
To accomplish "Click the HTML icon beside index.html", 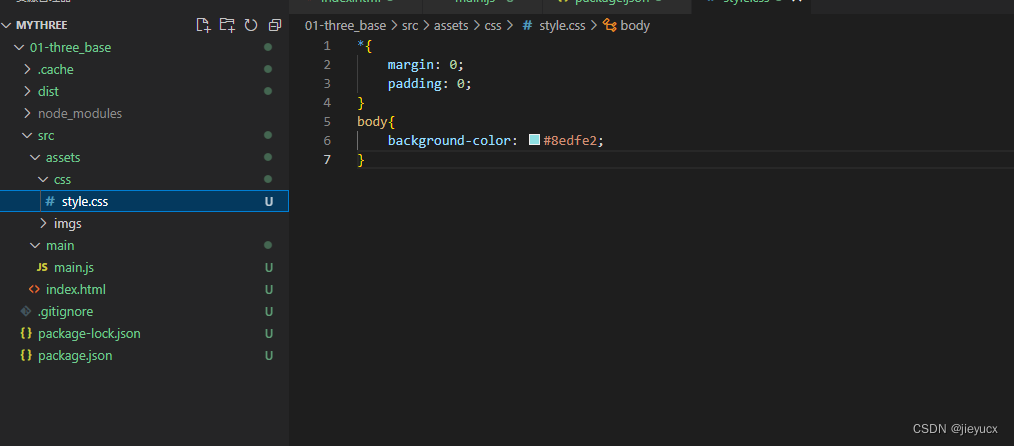I will click(34, 289).
